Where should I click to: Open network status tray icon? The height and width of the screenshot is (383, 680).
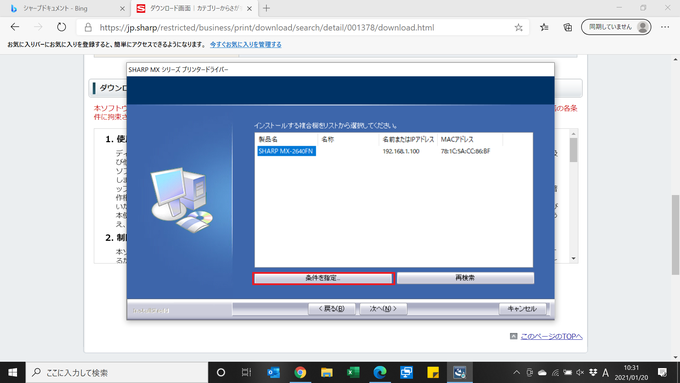click(555, 372)
